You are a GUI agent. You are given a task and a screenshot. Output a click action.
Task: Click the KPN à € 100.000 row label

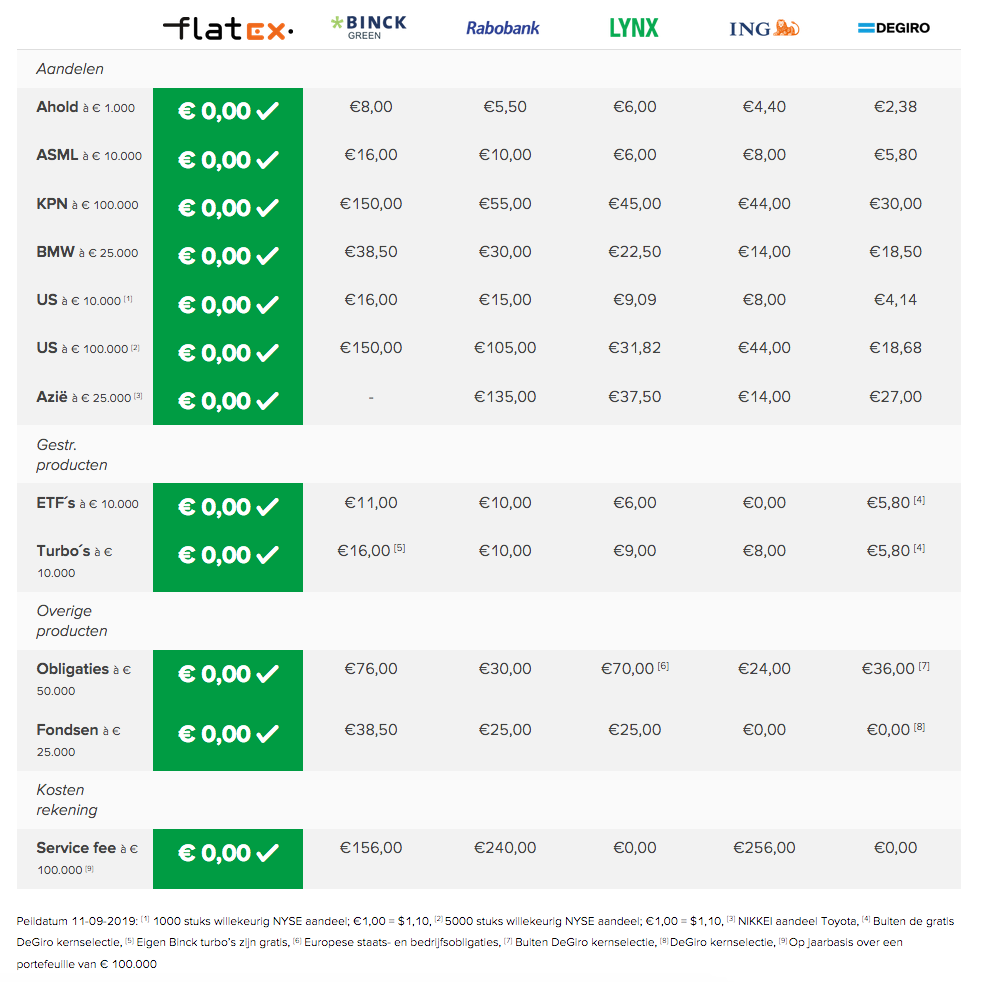[x=88, y=204]
